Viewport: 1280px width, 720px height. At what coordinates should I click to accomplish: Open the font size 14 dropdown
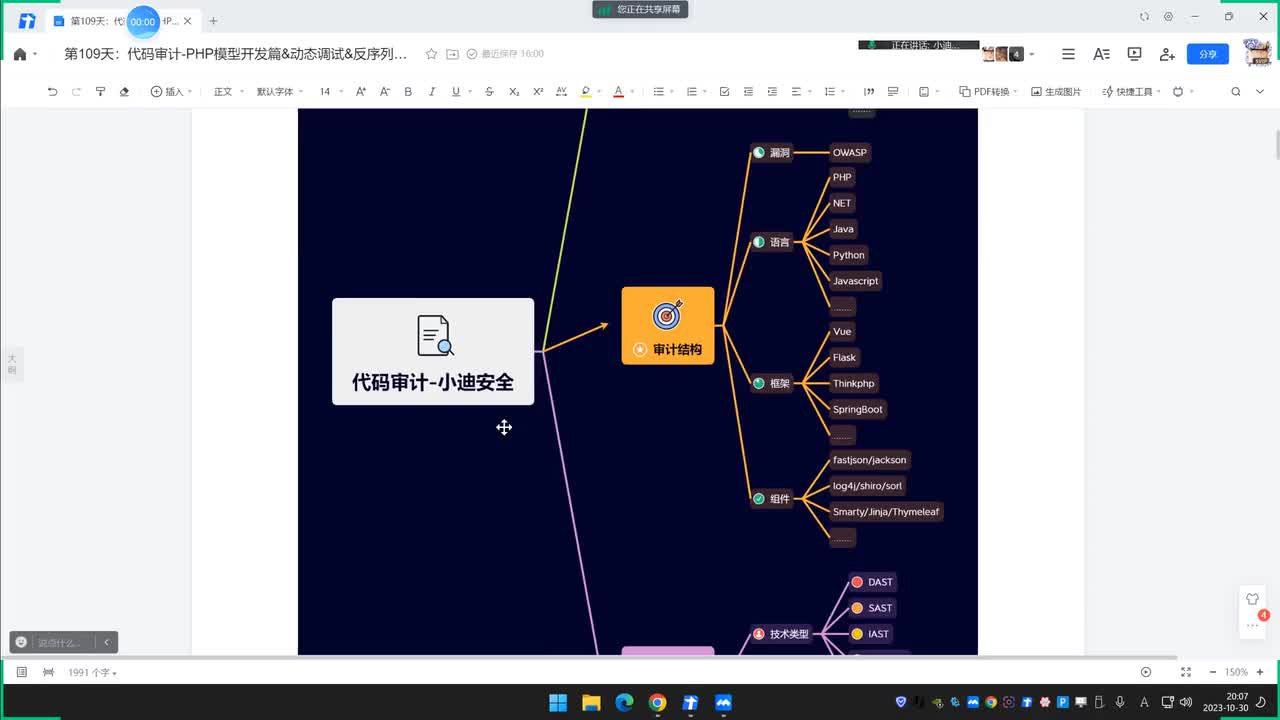pos(331,92)
